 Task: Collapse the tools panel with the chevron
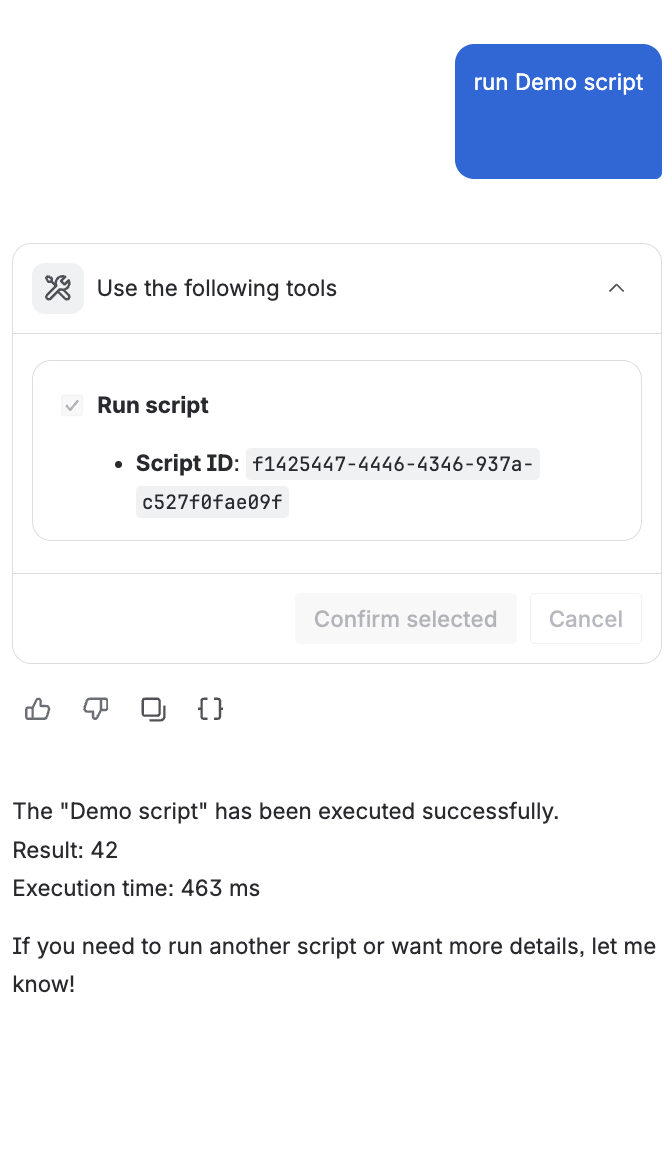coord(617,289)
